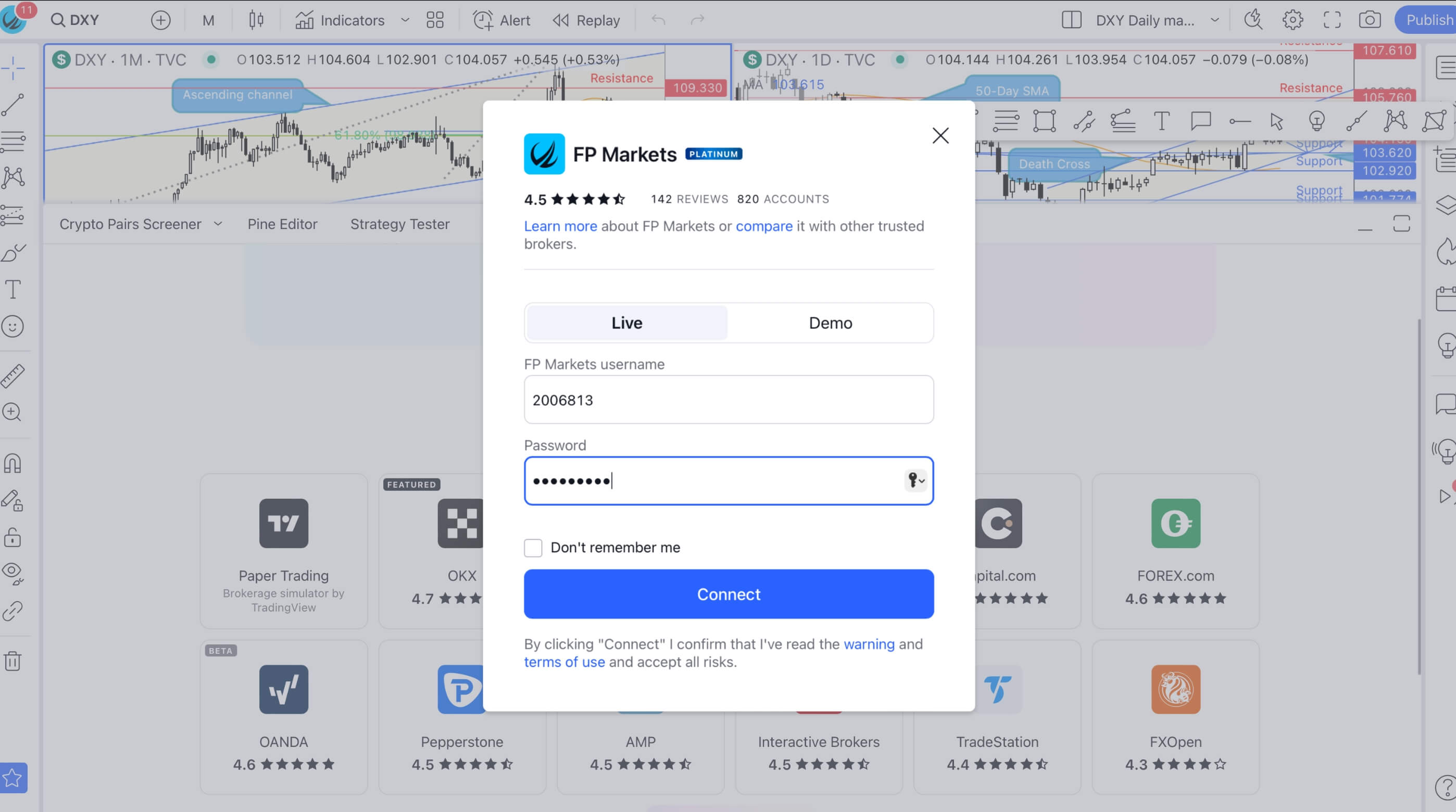Open the emoji stickers tool
The height and width of the screenshot is (812, 1456).
click(x=12, y=326)
